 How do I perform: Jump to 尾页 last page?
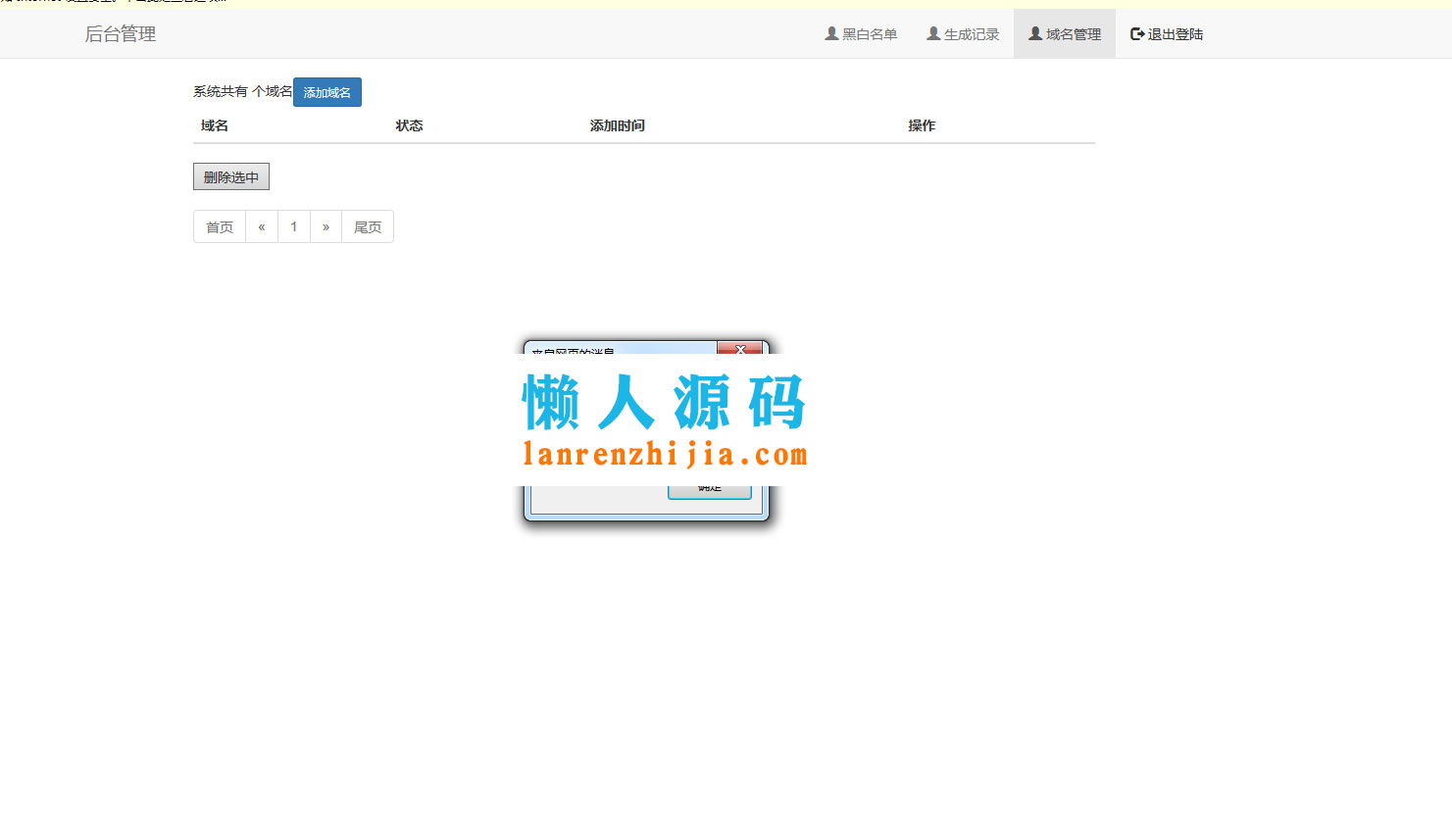click(x=367, y=226)
